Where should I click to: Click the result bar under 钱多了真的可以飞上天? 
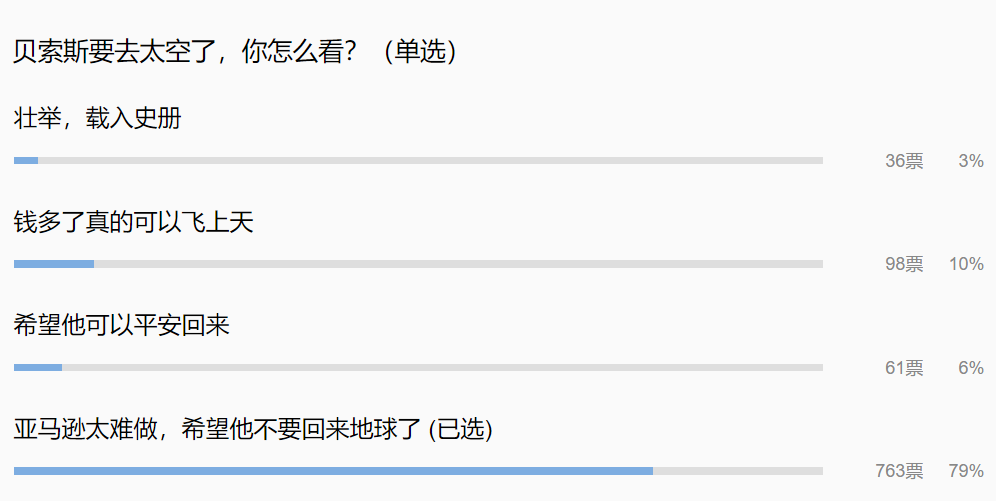418,264
